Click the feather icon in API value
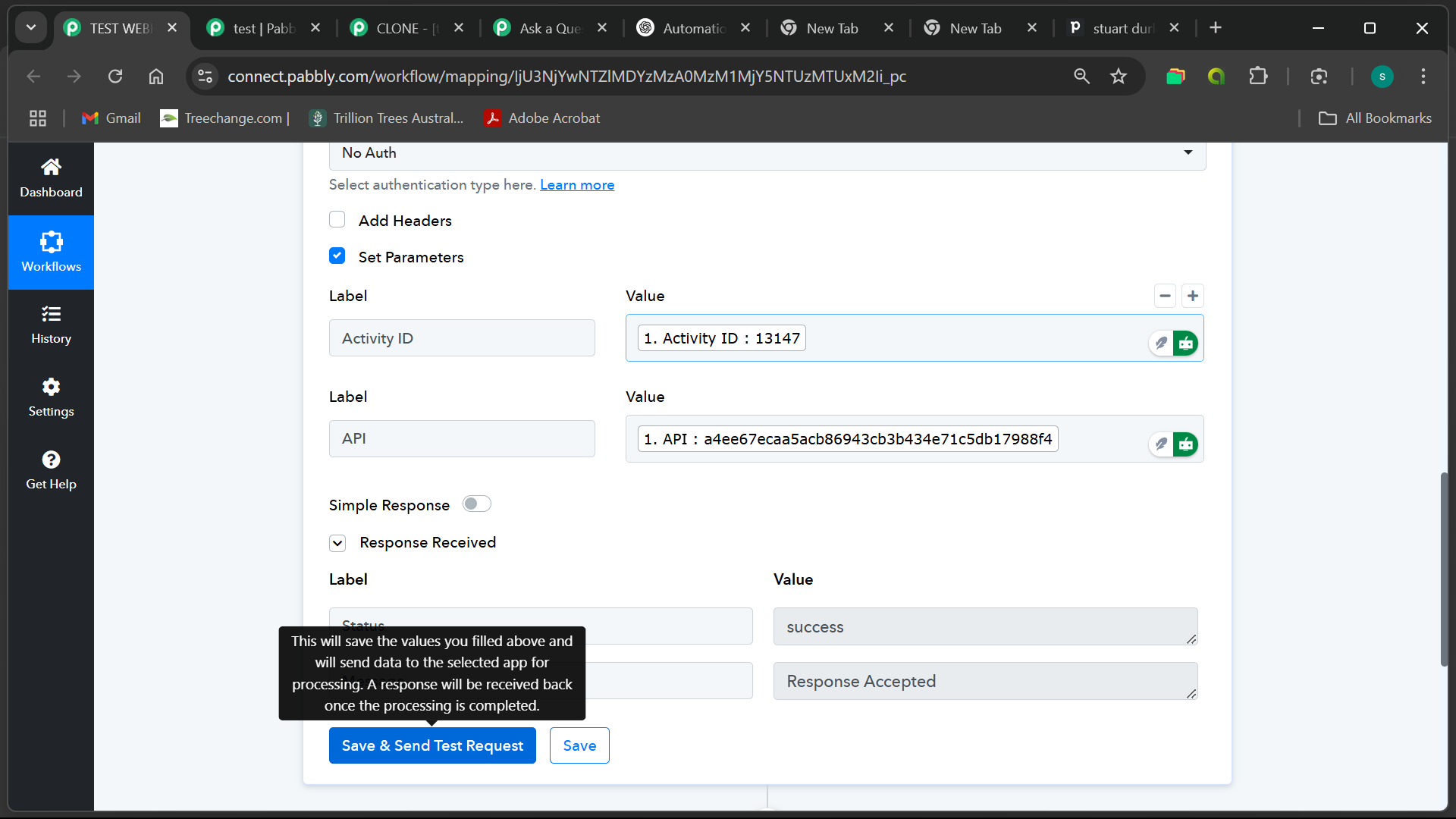Image resolution: width=1456 pixels, height=819 pixels. click(1160, 444)
